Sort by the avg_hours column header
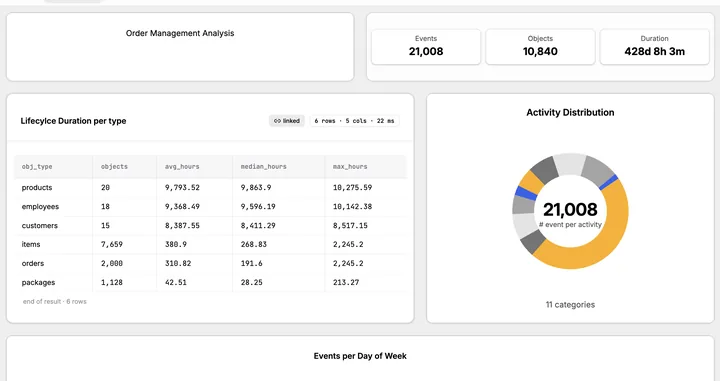The image size is (720, 381). (x=182, y=167)
